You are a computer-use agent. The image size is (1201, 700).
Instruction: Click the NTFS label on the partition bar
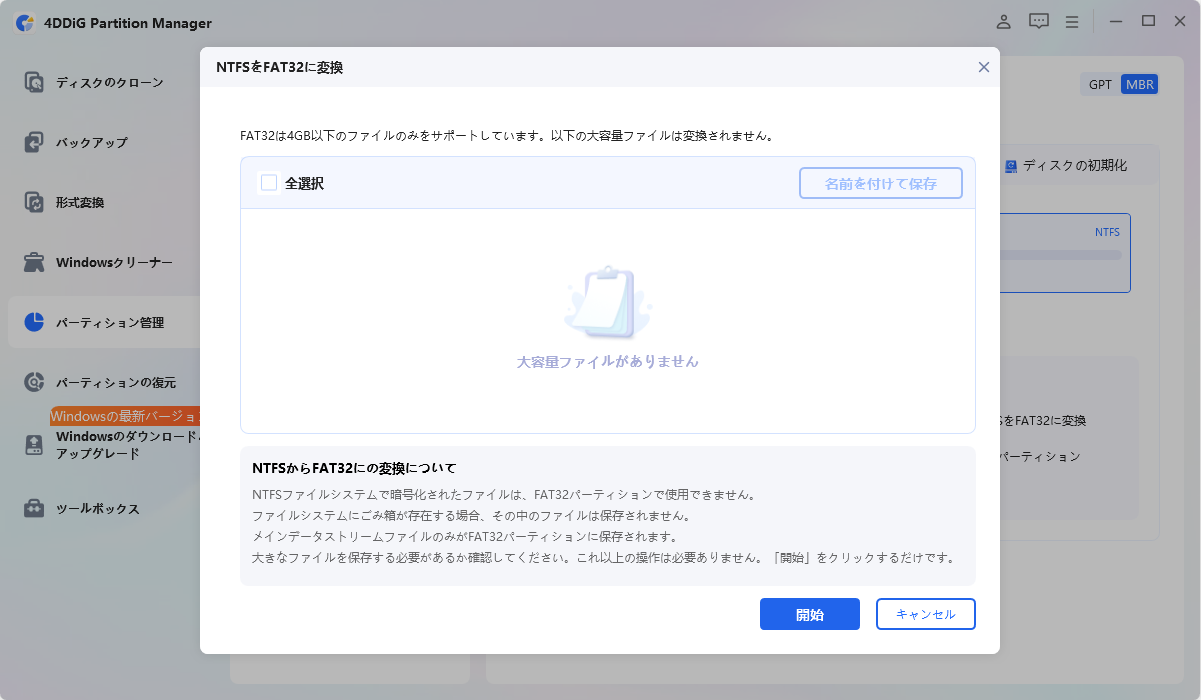(x=1107, y=232)
